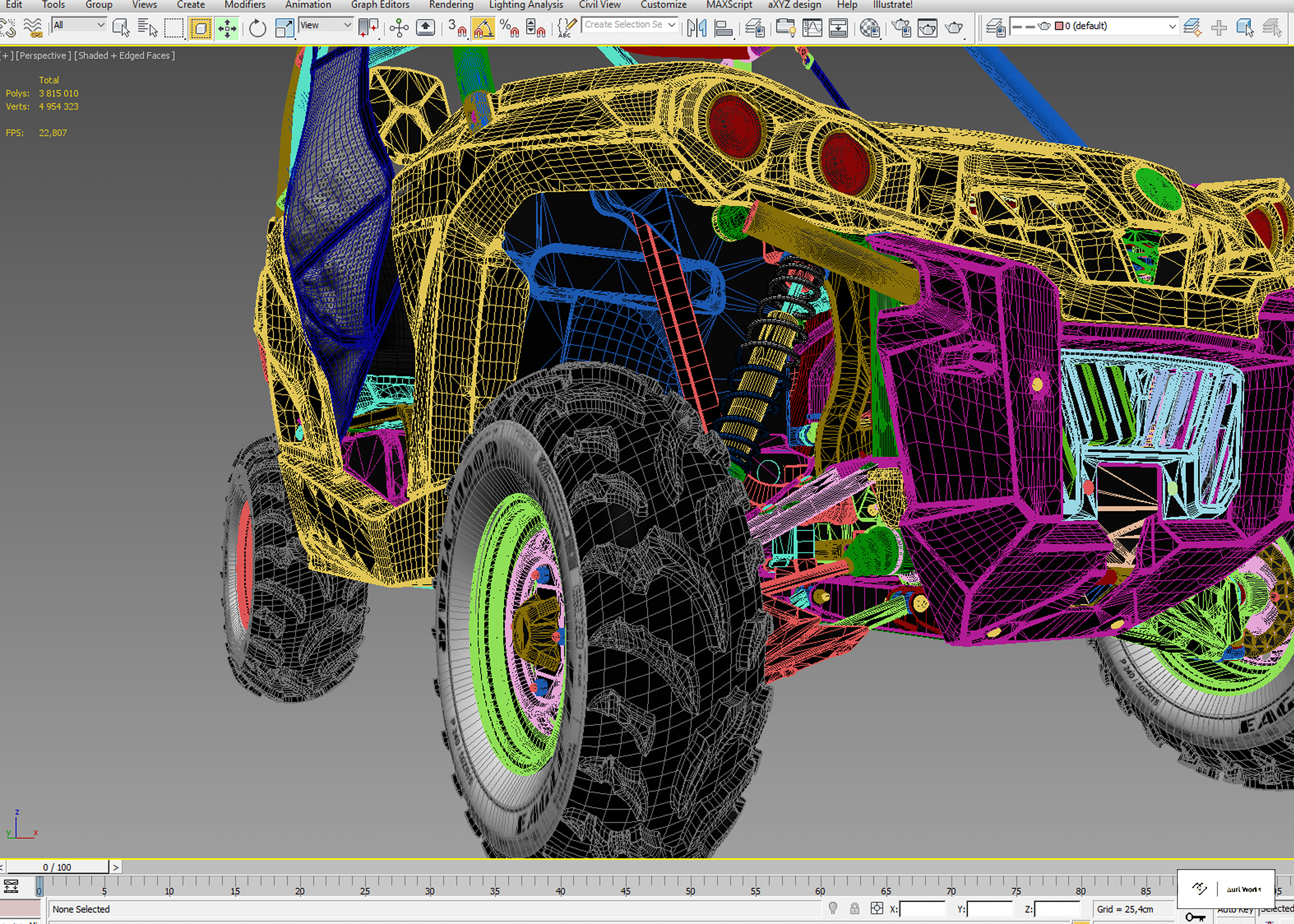Enable the Percent Snap toggle

tap(510, 27)
